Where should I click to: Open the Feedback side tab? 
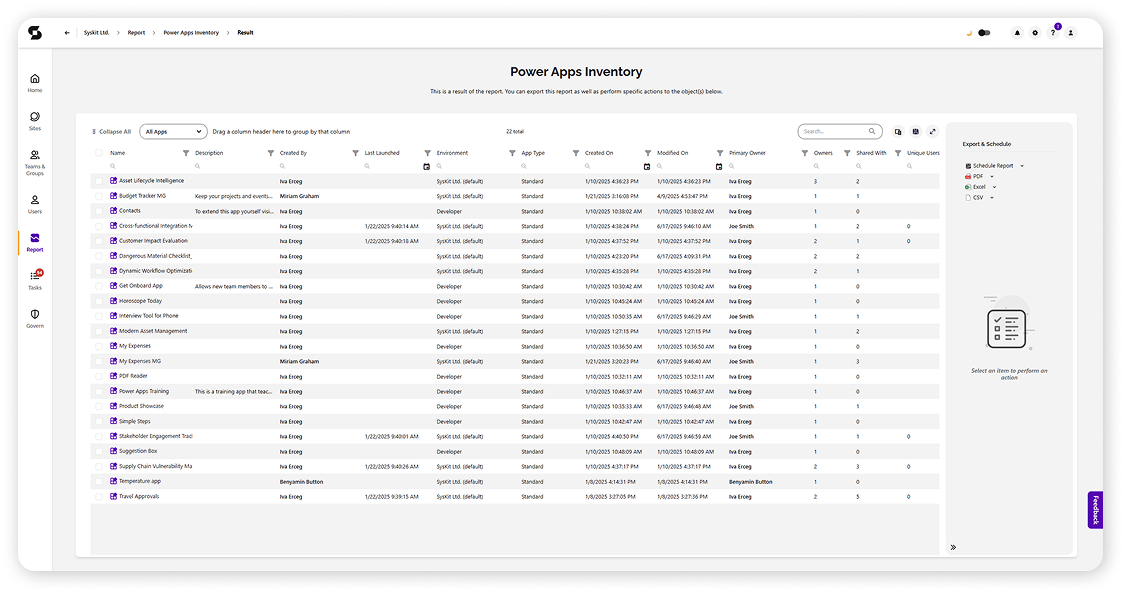[1095, 510]
